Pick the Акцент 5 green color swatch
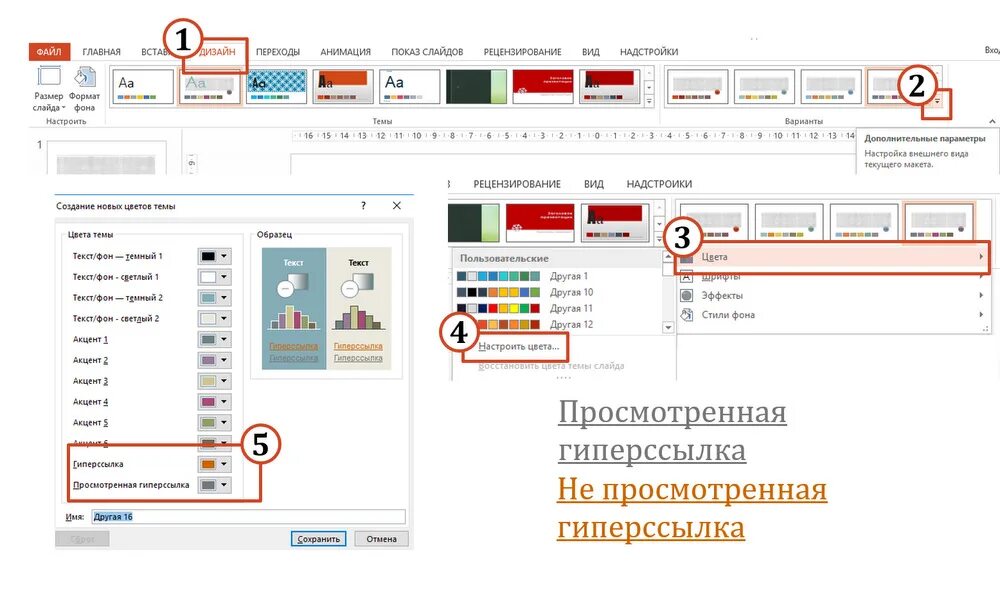Screen dimensions: 1000x601 (209, 422)
